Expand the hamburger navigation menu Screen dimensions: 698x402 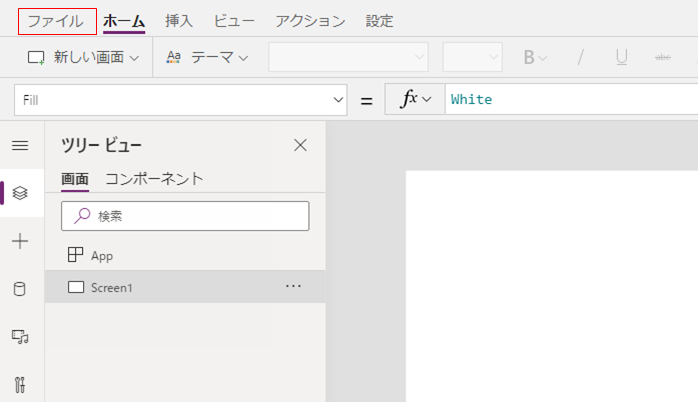20,146
